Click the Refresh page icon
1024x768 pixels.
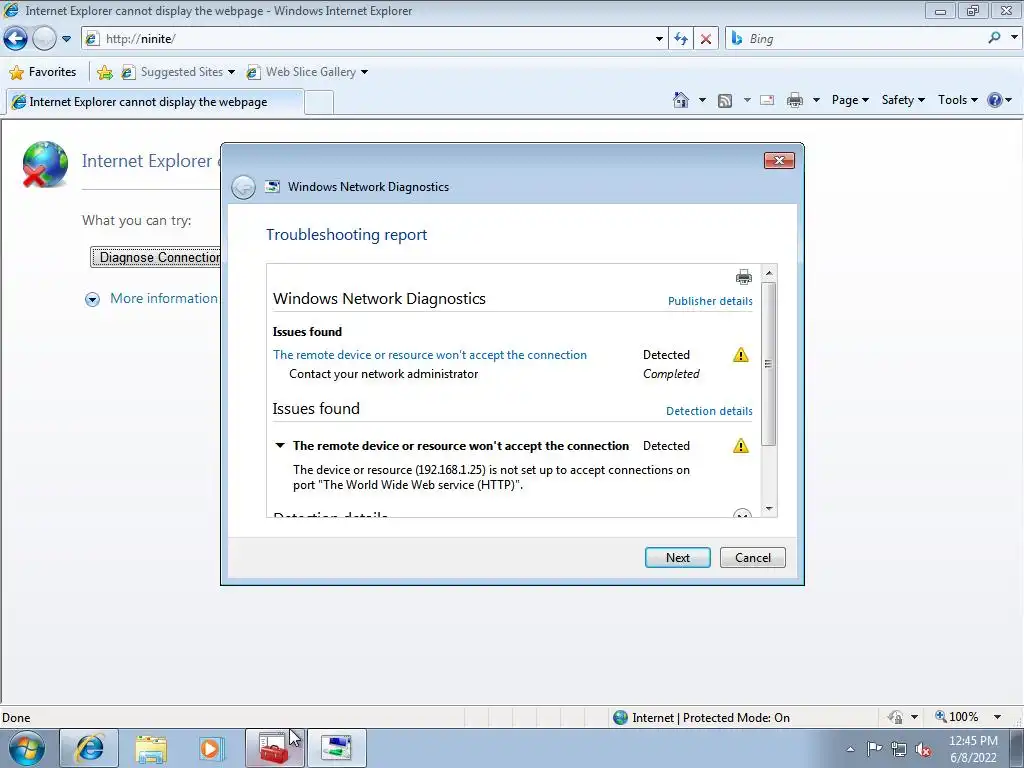click(681, 39)
